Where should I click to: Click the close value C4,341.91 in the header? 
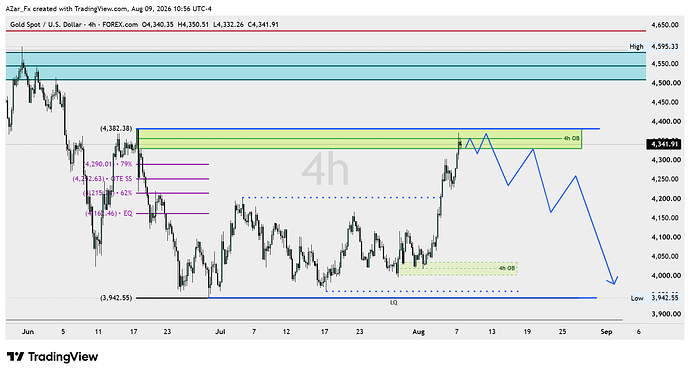point(263,25)
